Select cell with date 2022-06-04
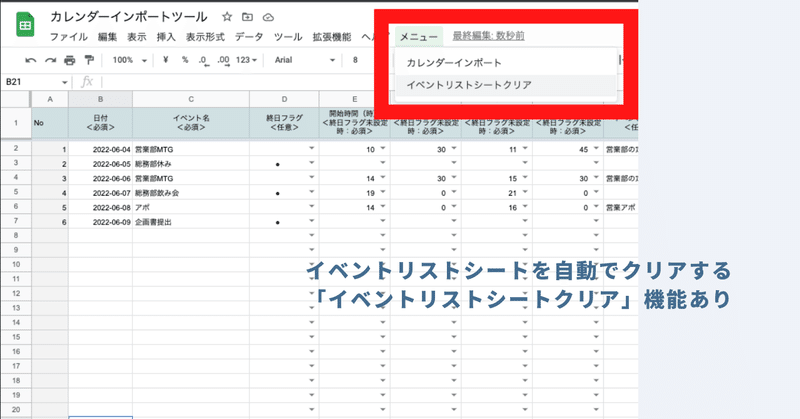Viewport: 800px width, 419px height. coord(101,150)
